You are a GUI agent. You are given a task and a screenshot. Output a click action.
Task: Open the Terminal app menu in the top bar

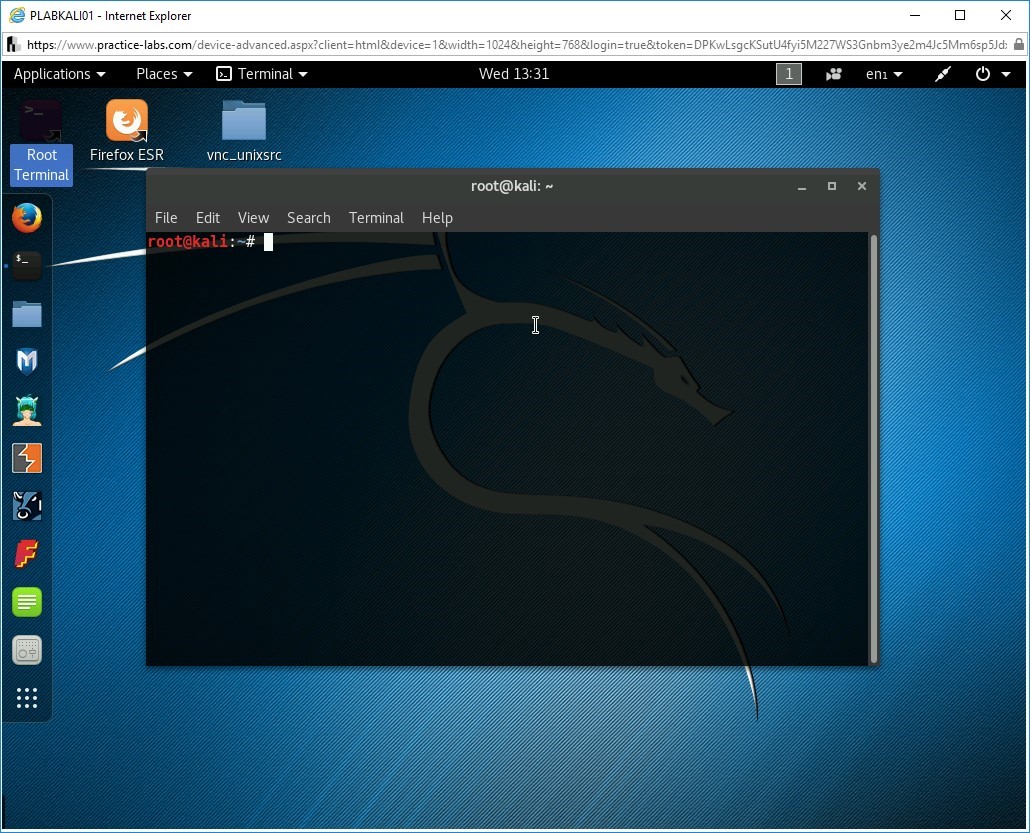pyautogui.click(x=262, y=74)
